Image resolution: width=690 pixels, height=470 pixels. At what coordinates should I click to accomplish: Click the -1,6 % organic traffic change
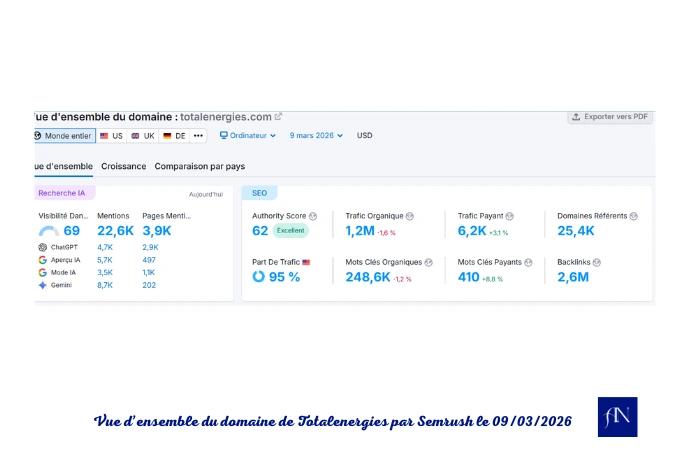[x=386, y=233]
